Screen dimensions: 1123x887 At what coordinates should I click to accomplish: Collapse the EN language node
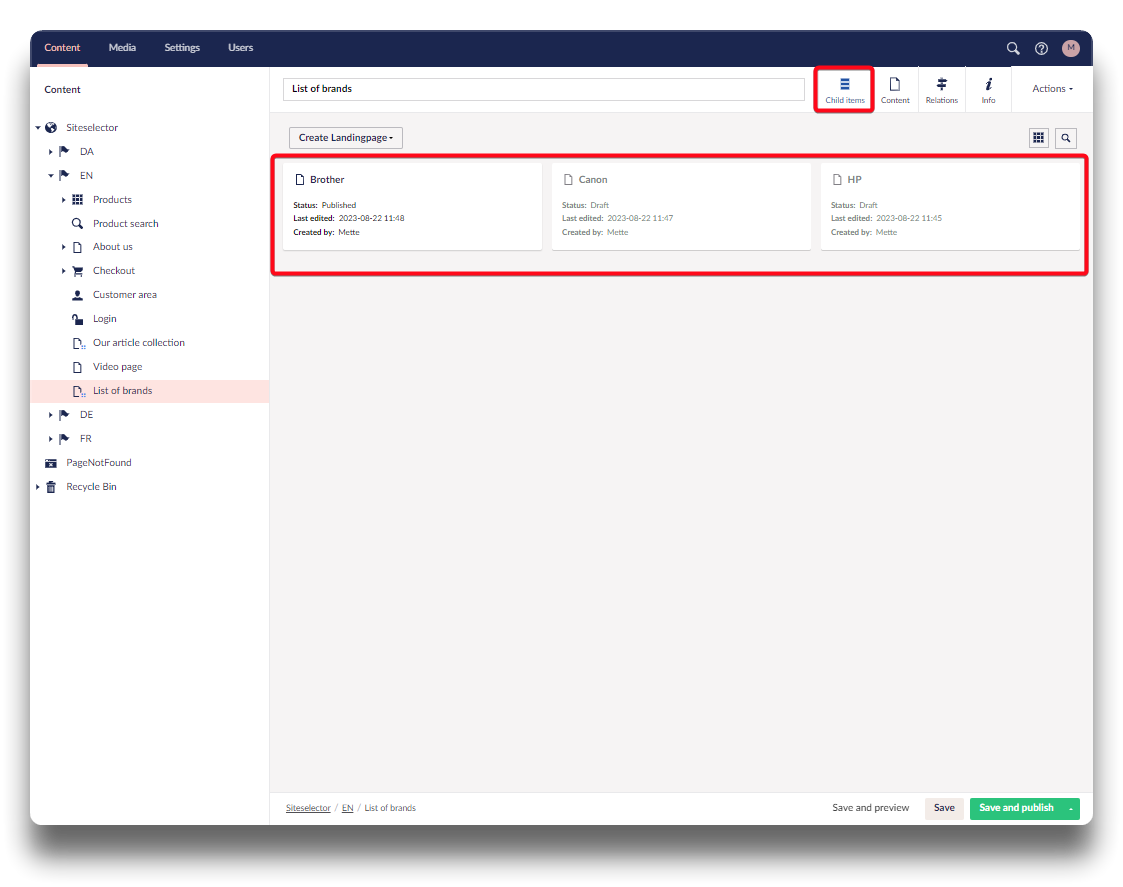pyautogui.click(x=51, y=176)
